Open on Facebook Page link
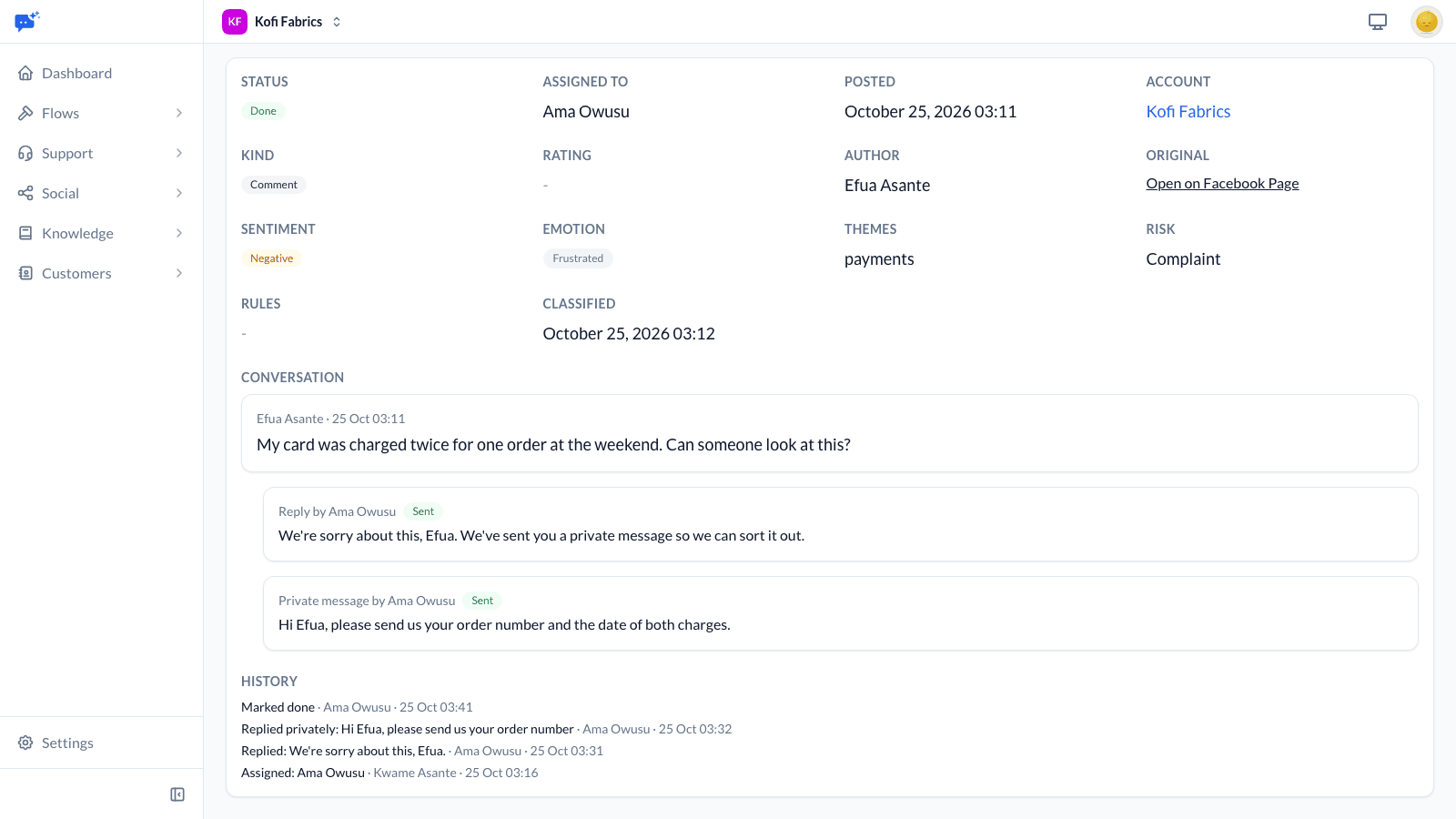The height and width of the screenshot is (819, 1456). [x=1222, y=184]
